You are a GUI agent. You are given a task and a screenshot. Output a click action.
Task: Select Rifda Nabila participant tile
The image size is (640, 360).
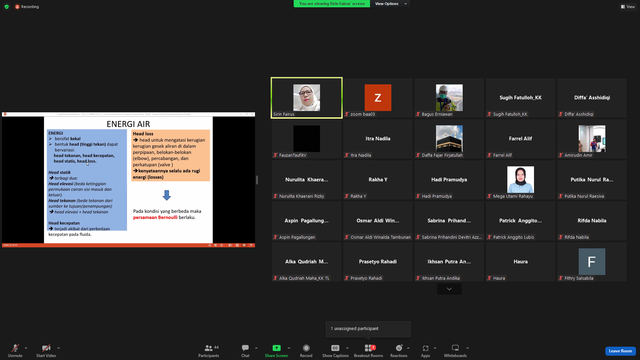click(592, 221)
